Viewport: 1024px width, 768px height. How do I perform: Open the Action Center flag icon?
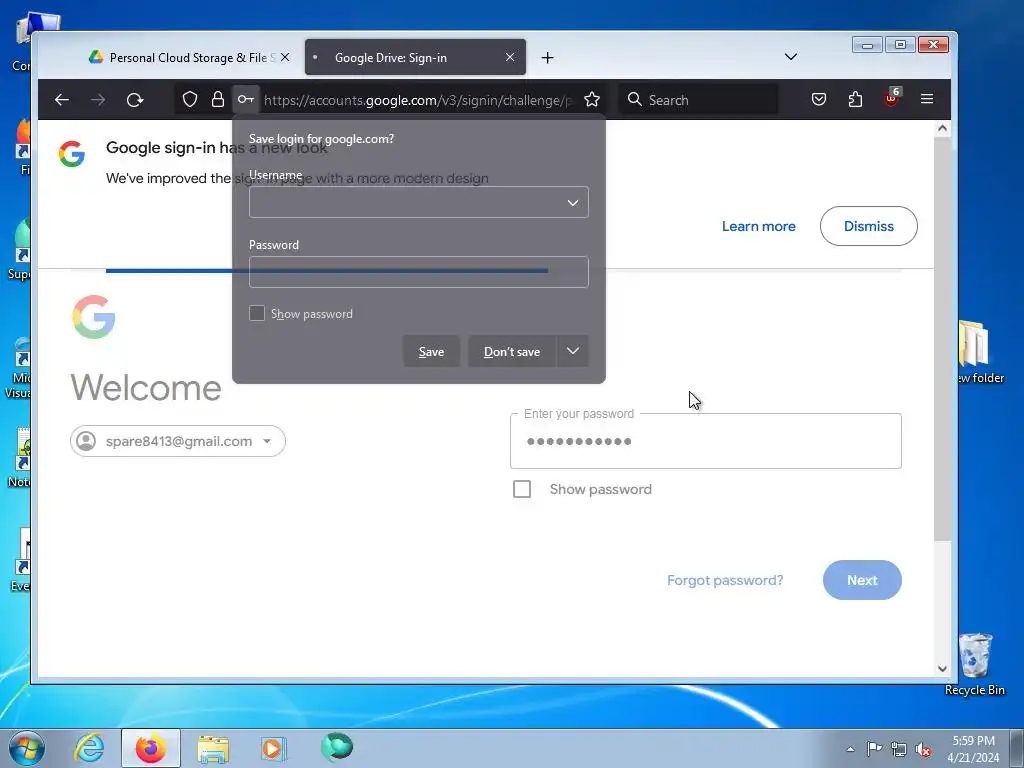pos(874,748)
